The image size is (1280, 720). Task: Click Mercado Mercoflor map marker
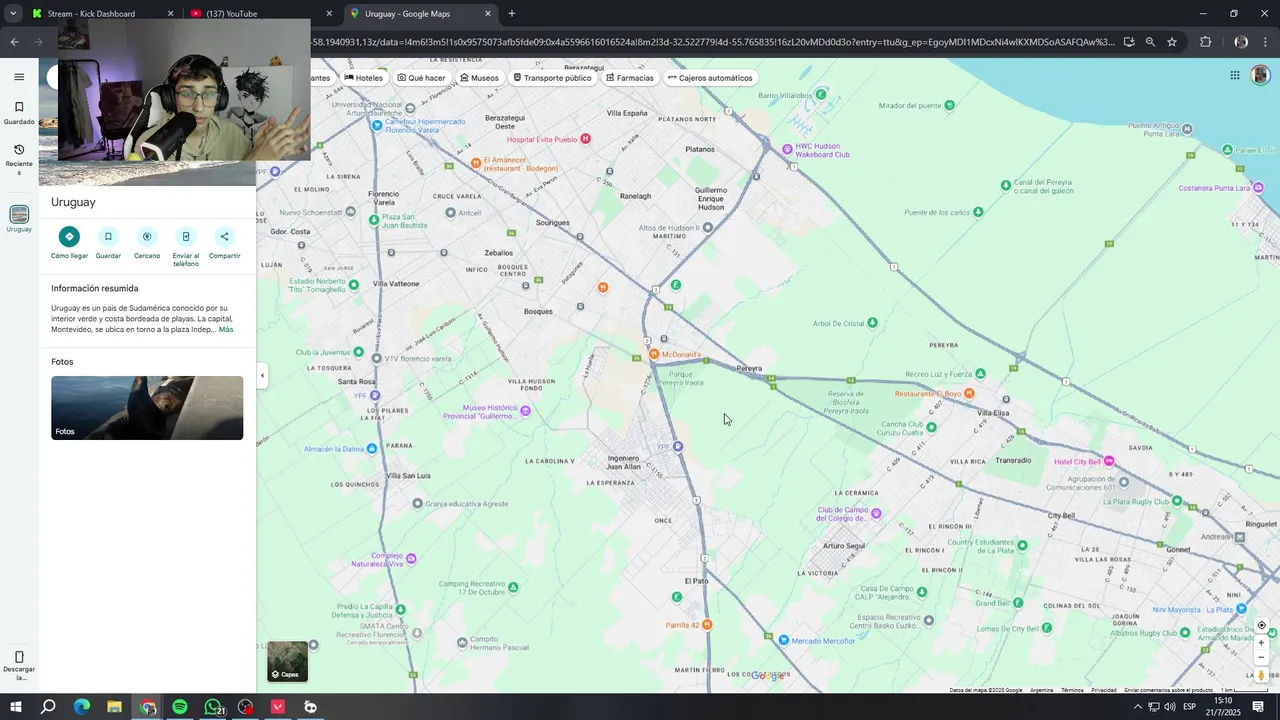pos(784,640)
